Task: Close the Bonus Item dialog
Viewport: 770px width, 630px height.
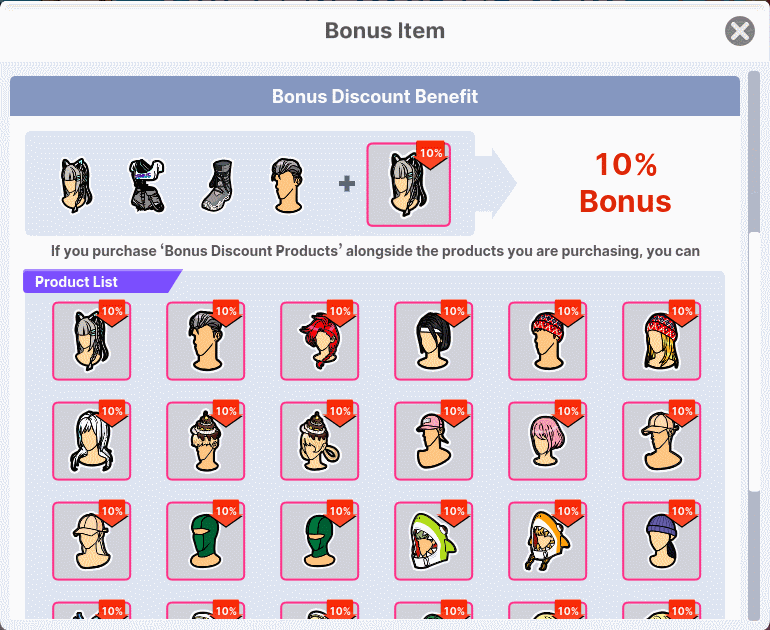Action: (740, 31)
